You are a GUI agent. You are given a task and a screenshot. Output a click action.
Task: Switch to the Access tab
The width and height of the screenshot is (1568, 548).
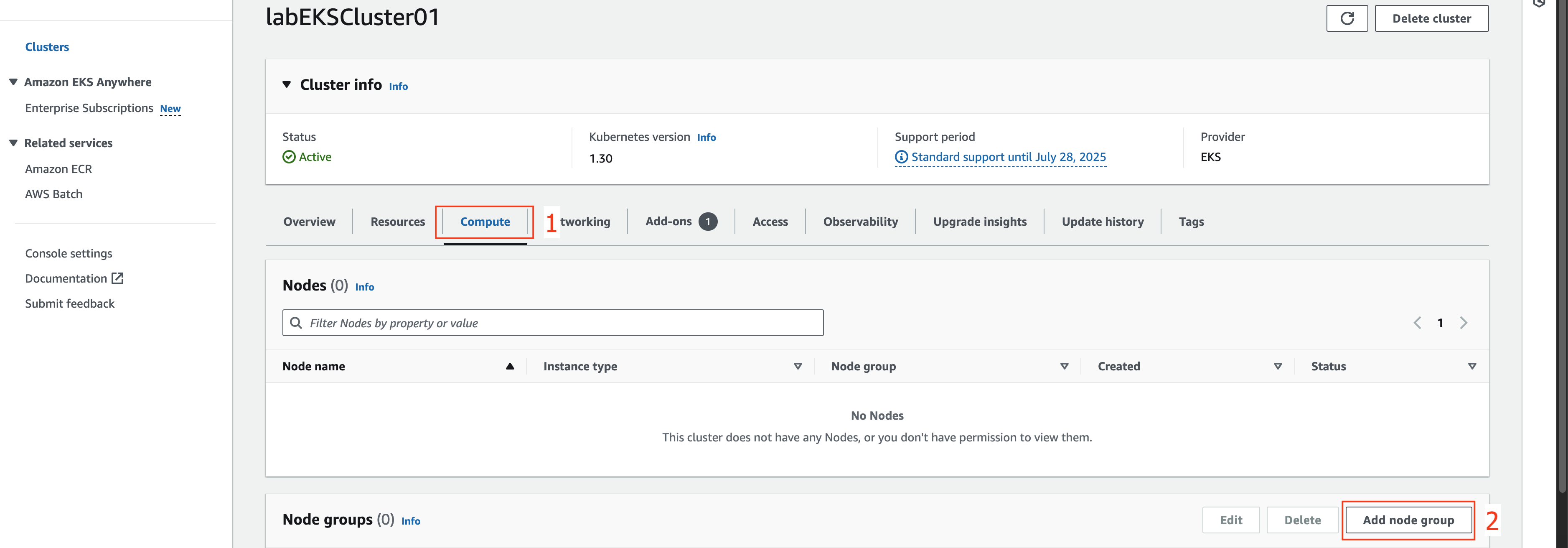point(770,222)
